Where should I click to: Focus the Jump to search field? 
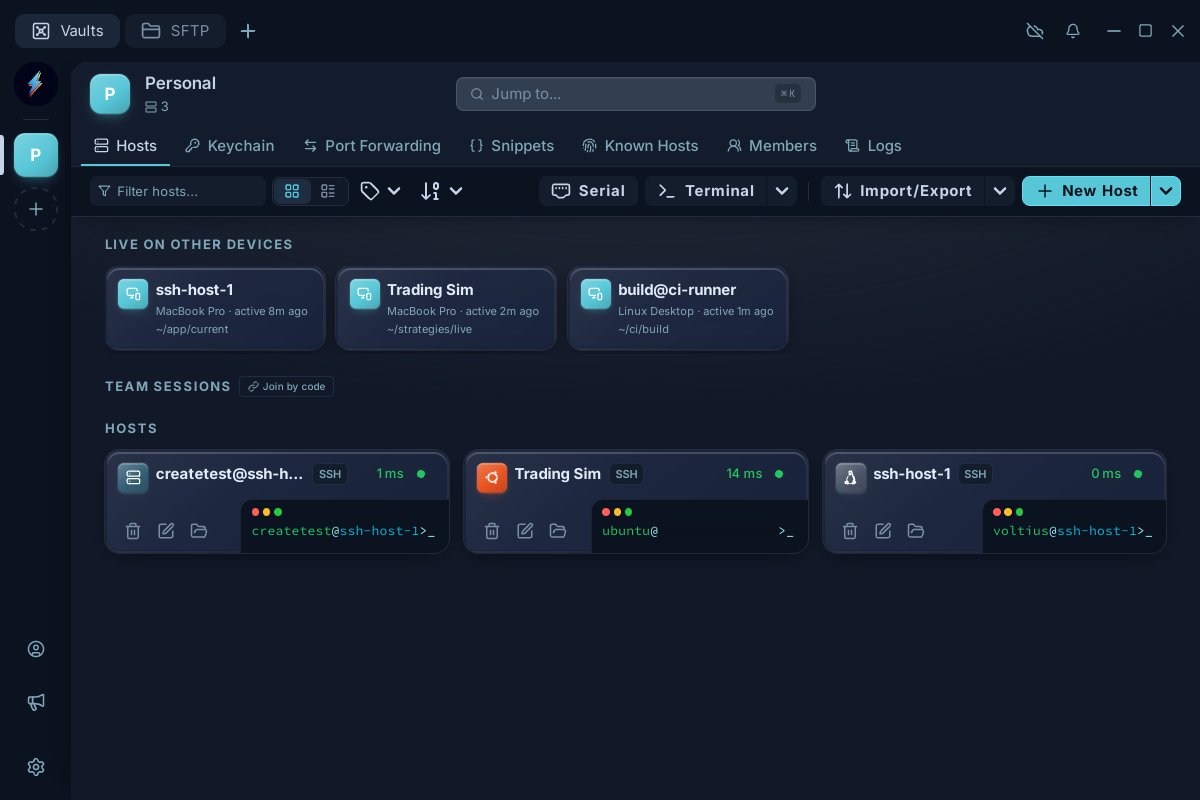click(x=636, y=94)
